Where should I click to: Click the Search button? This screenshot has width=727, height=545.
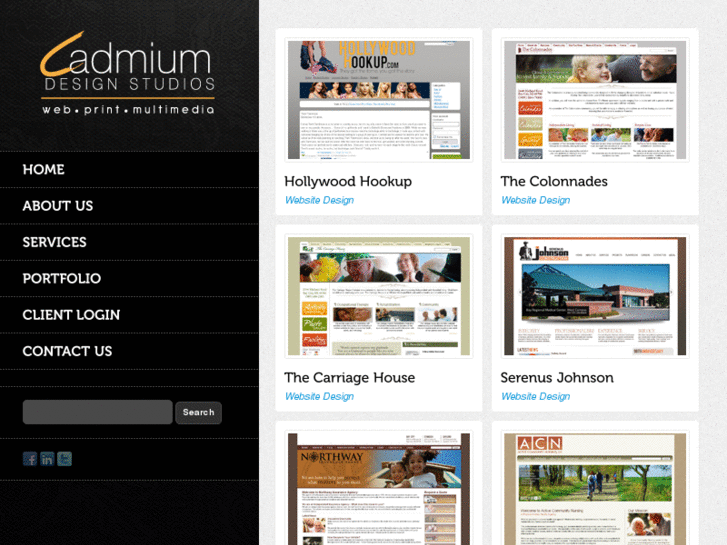198,412
